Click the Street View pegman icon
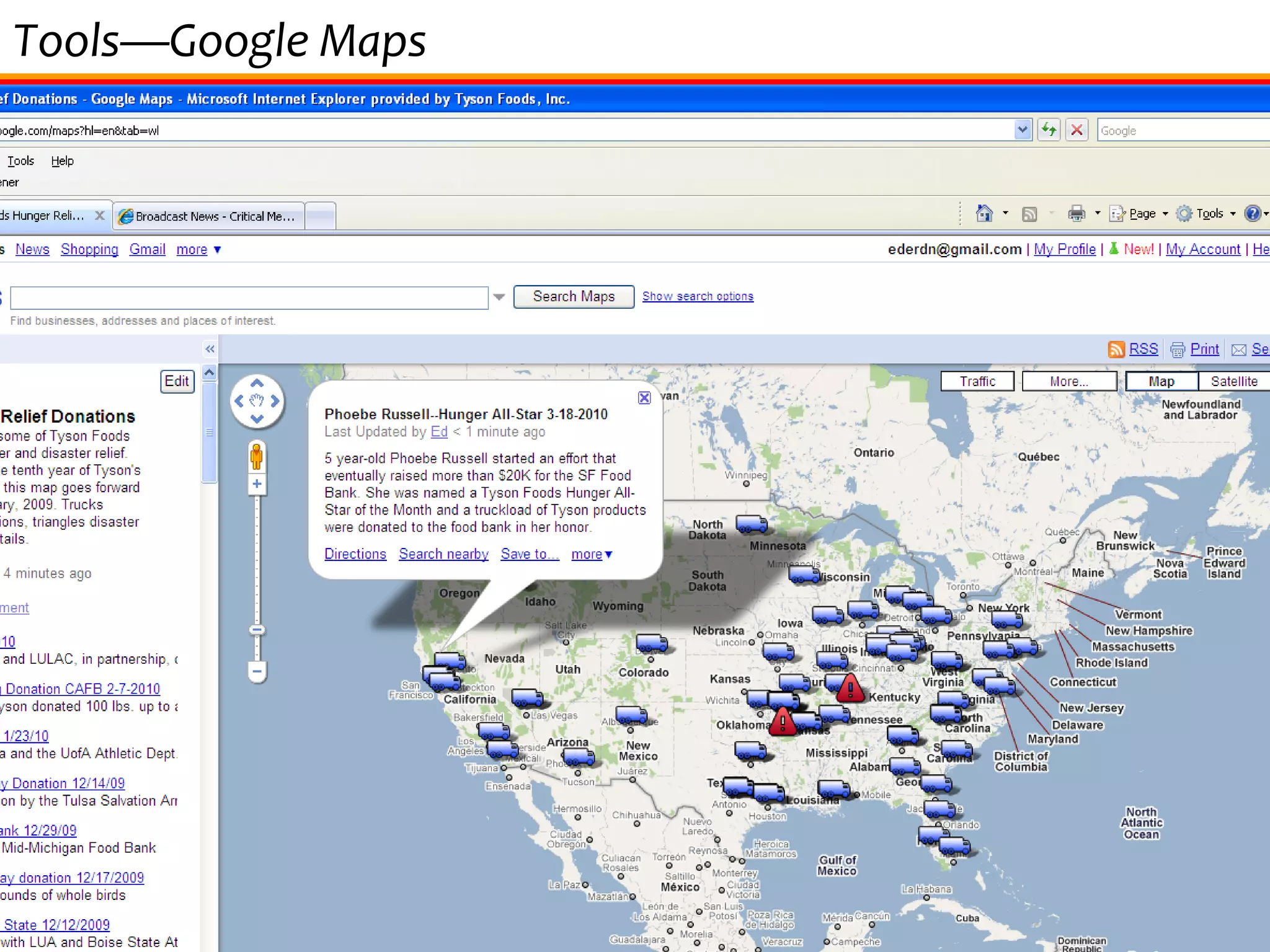 point(256,457)
